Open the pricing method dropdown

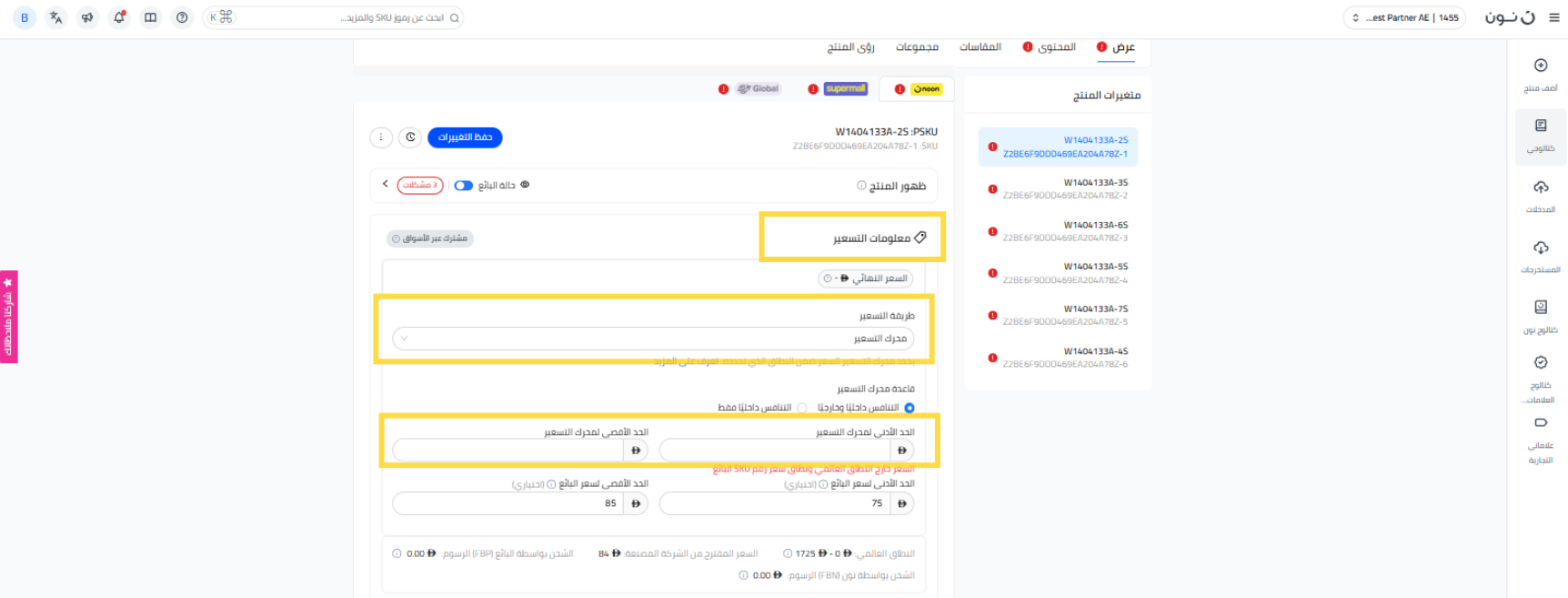[653, 339]
